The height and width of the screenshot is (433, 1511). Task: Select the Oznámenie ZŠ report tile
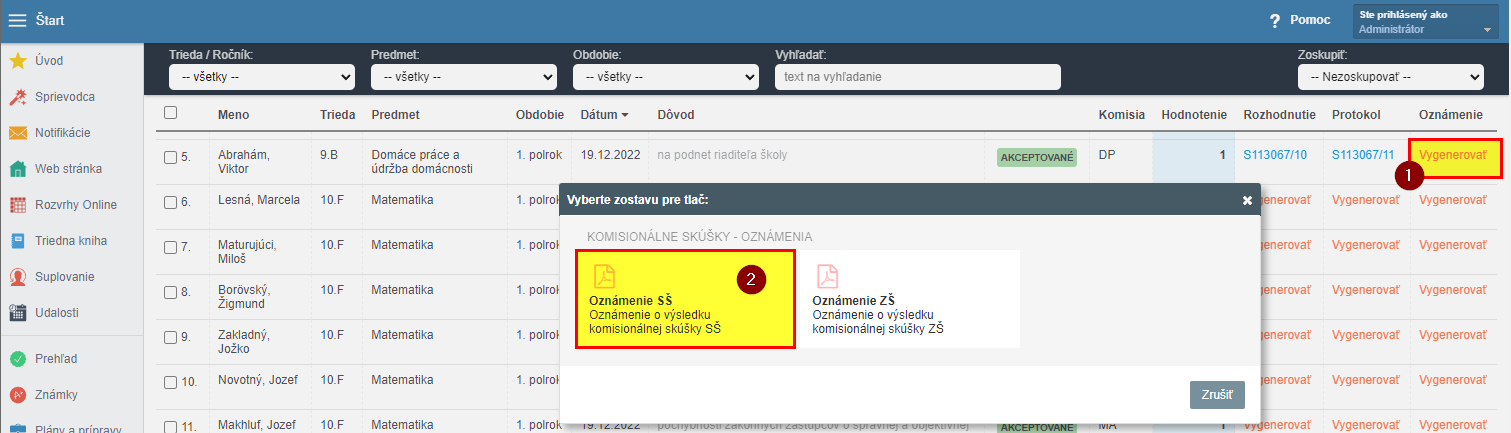tap(909, 299)
